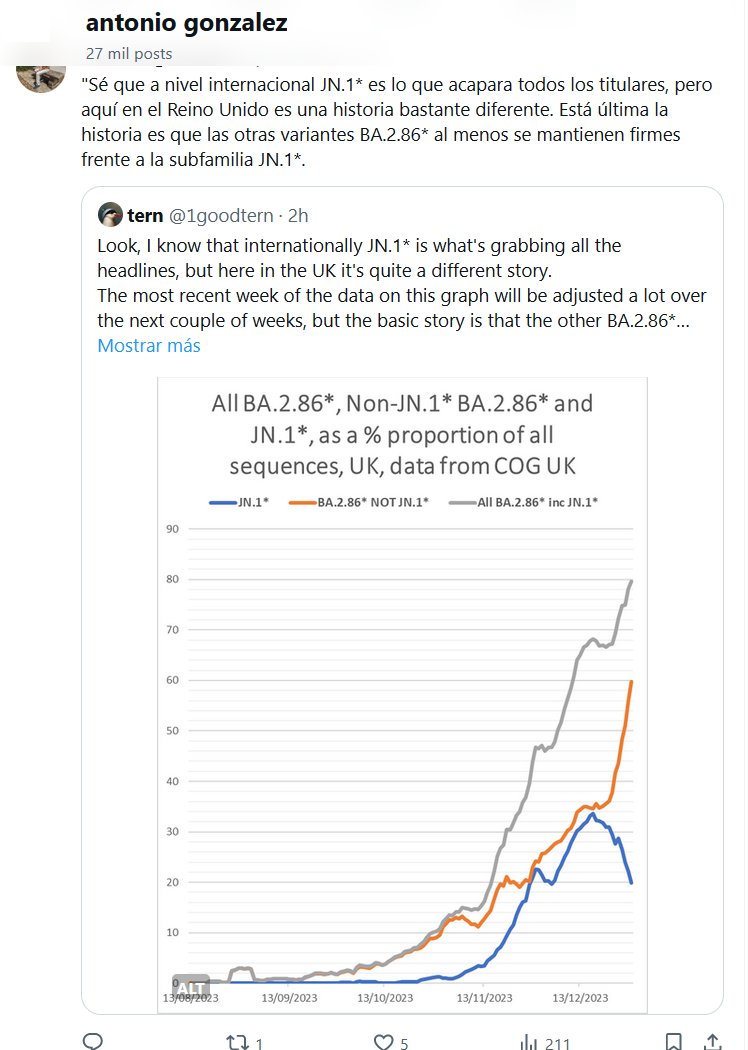Viewport: 748px width, 1050px height.
Task: Click the blue JN.1* legend swatch
Action: (x=224, y=502)
